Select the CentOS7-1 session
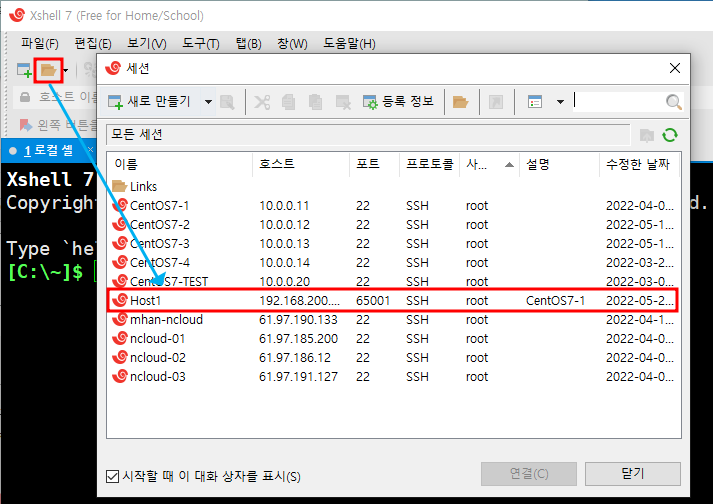The height and width of the screenshot is (504, 713). (394, 206)
